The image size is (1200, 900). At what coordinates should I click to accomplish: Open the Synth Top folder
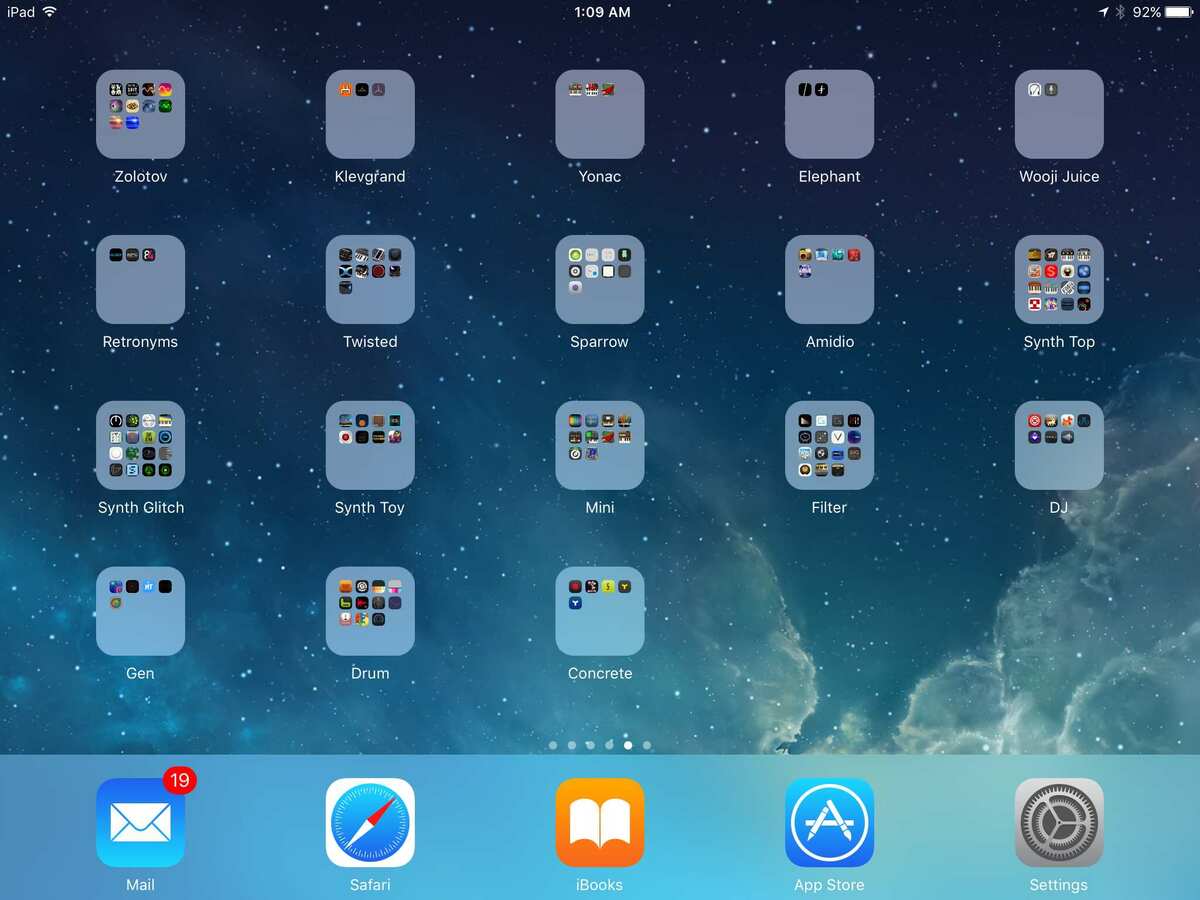pyautogui.click(x=1059, y=280)
